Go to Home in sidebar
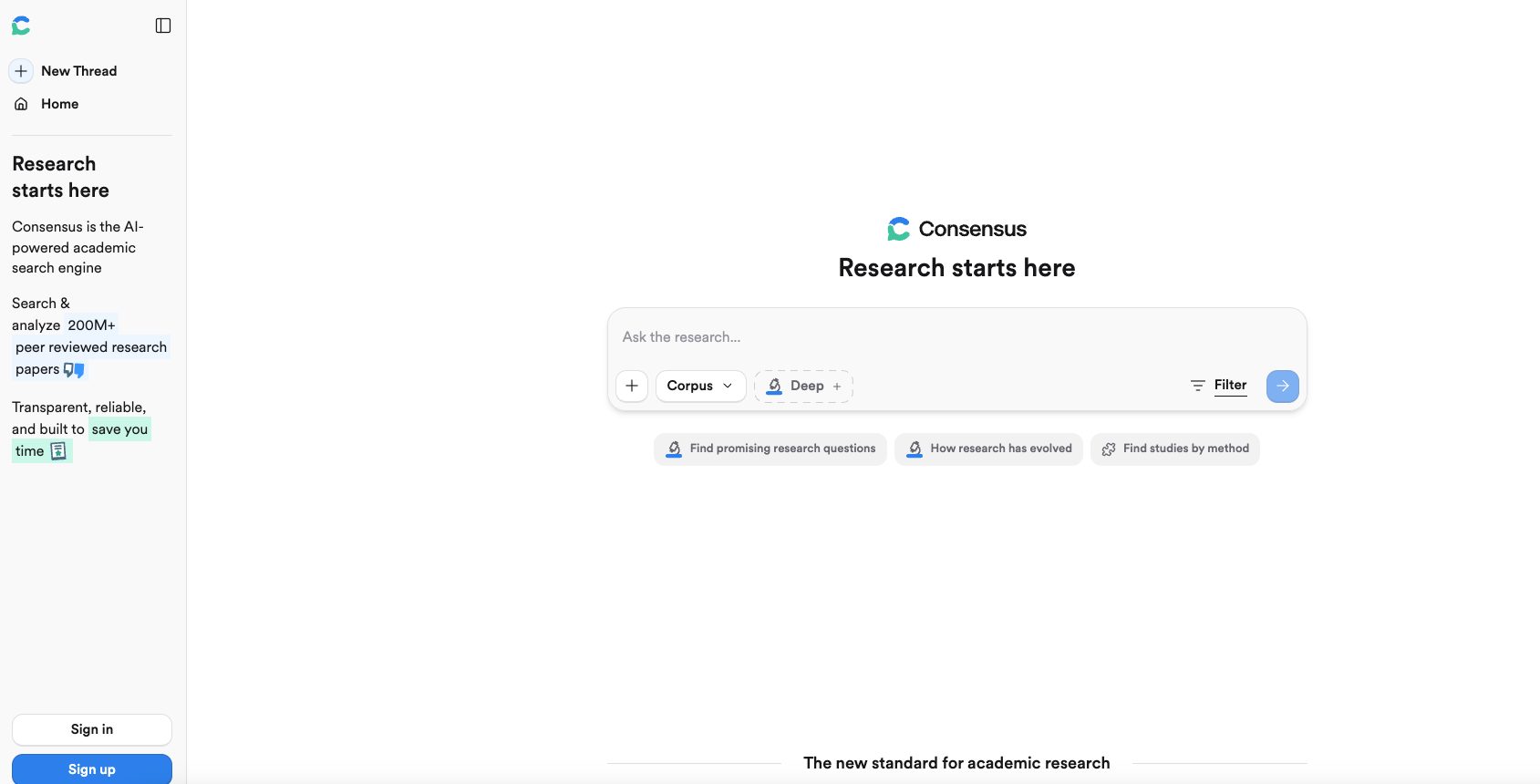 [x=59, y=104]
